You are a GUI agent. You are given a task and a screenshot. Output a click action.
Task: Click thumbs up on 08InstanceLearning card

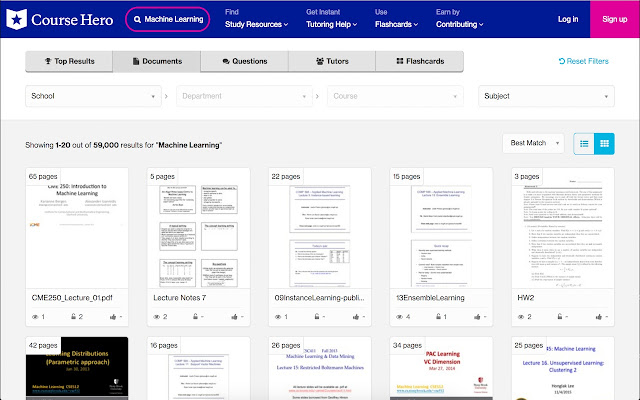point(356,317)
